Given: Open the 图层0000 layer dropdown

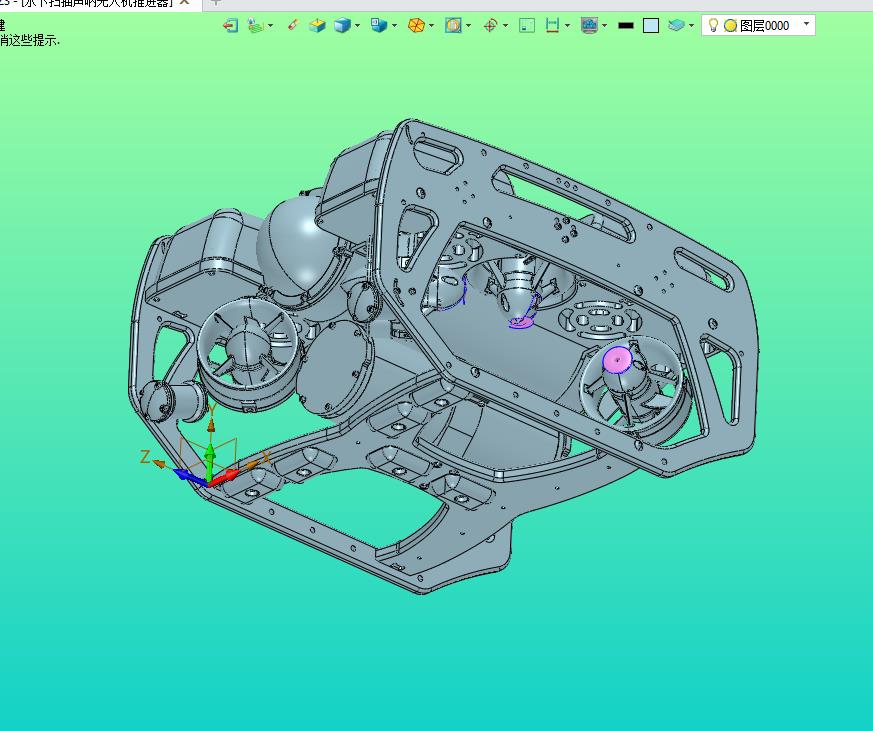Looking at the screenshot, I should 807,24.
